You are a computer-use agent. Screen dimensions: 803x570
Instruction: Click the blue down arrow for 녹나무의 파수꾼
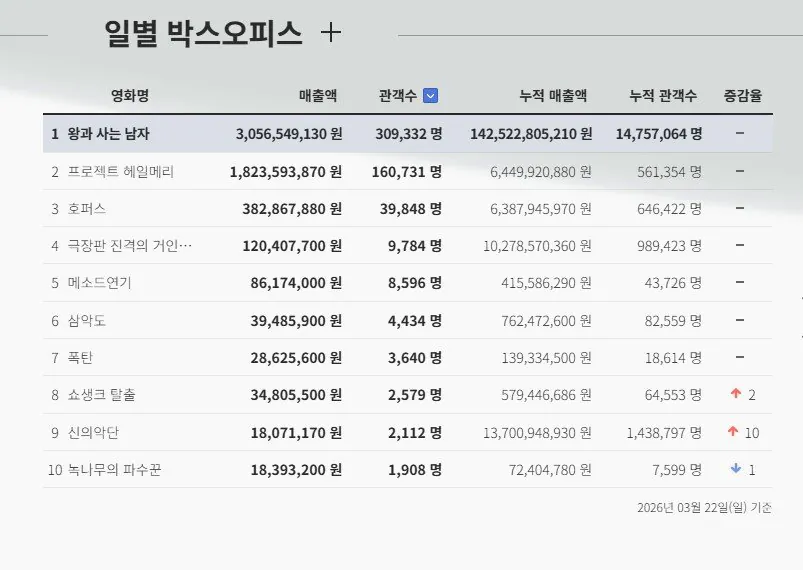pyautogui.click(x=736, y=469)
